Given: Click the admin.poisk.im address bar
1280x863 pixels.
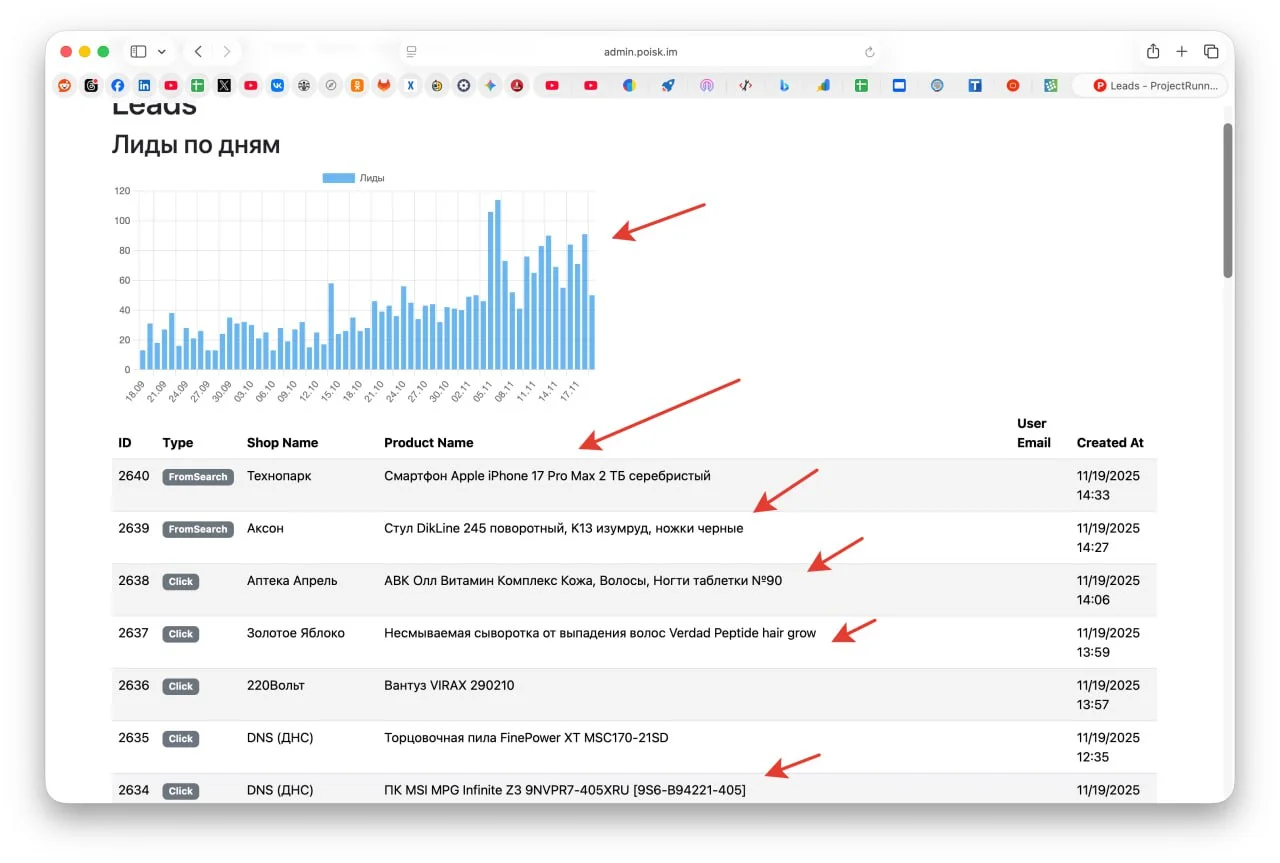Looking at the screenshot, I should tap(640, 52).
